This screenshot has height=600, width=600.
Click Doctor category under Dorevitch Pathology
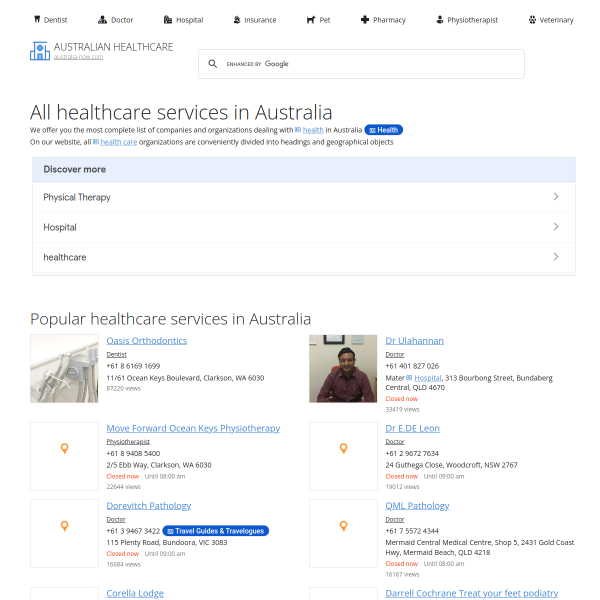coord(116,520)
